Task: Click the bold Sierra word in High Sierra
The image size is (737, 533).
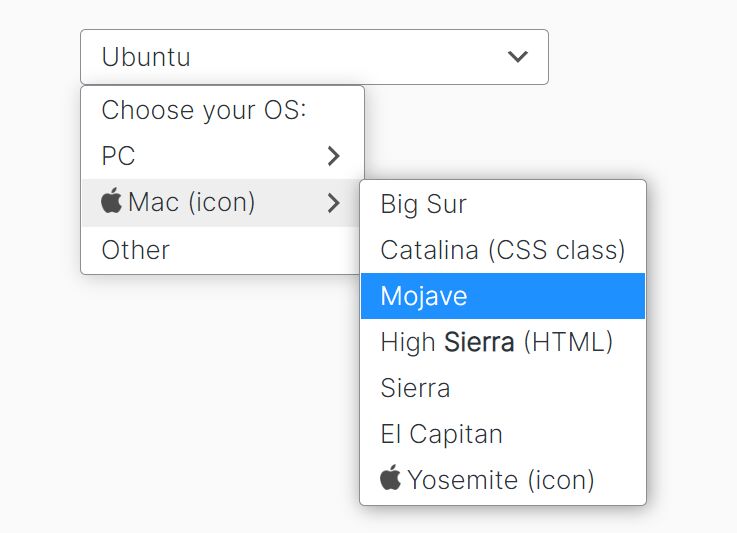Action: coord(479,342)
